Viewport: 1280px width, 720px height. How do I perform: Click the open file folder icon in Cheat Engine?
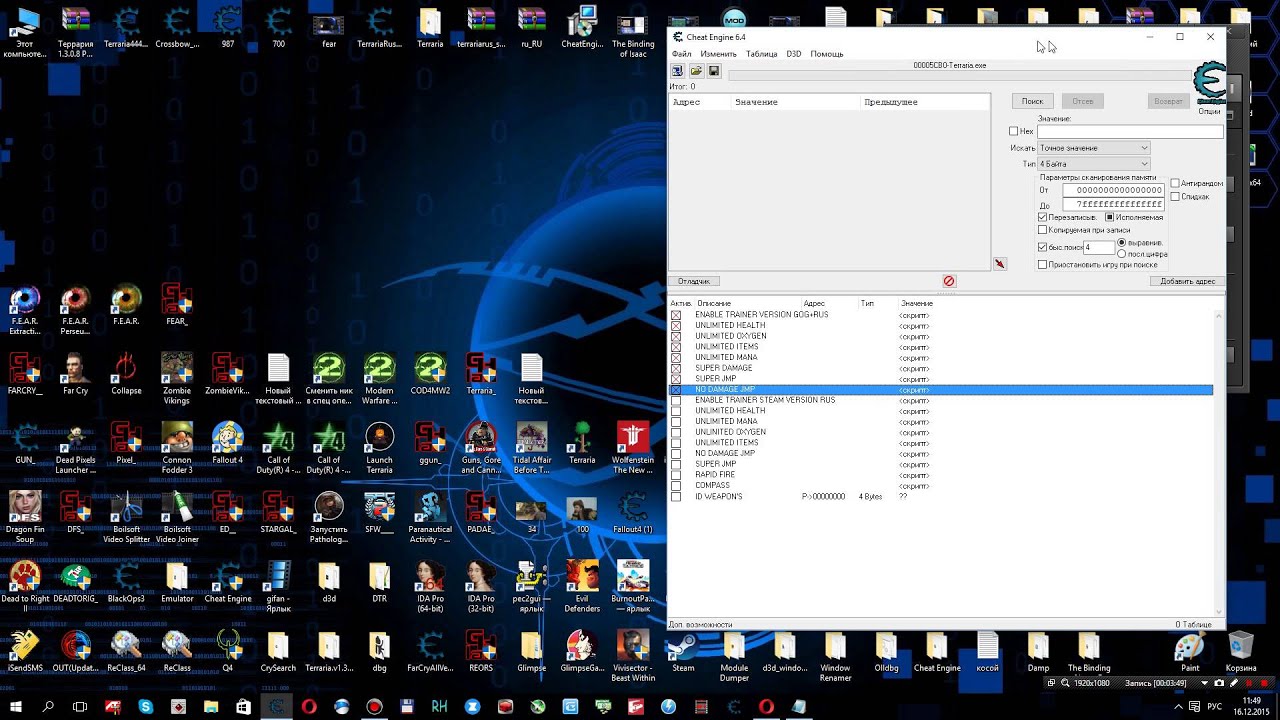point(696,71)
